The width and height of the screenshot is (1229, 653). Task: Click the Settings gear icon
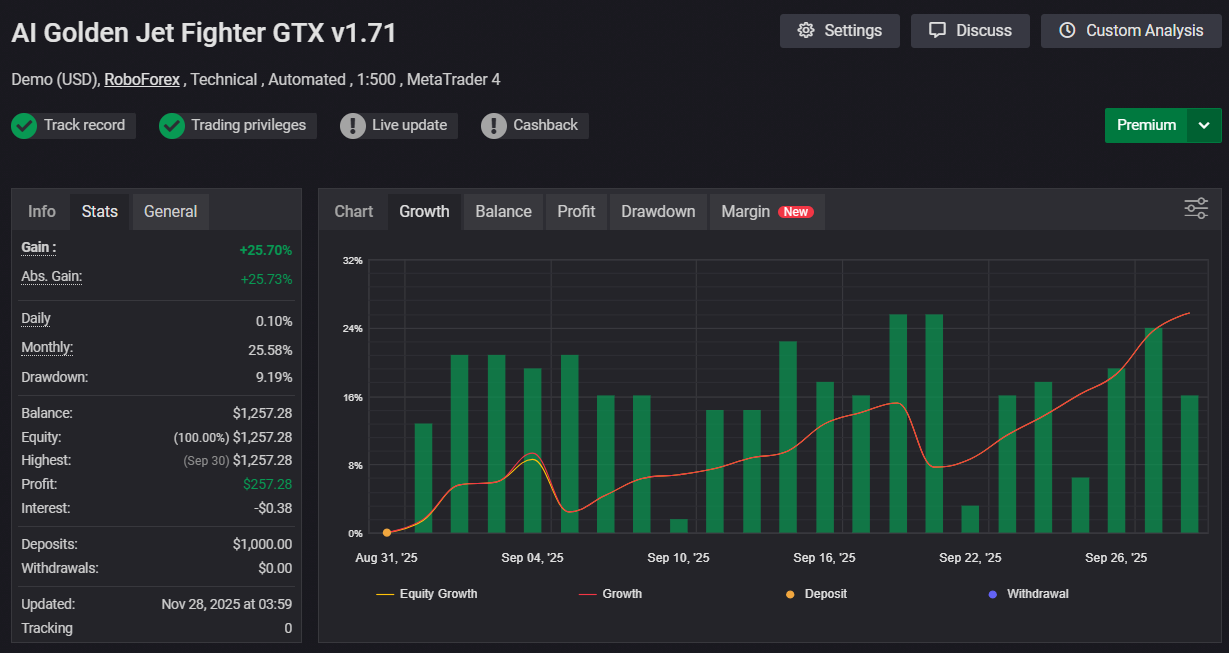806,31
